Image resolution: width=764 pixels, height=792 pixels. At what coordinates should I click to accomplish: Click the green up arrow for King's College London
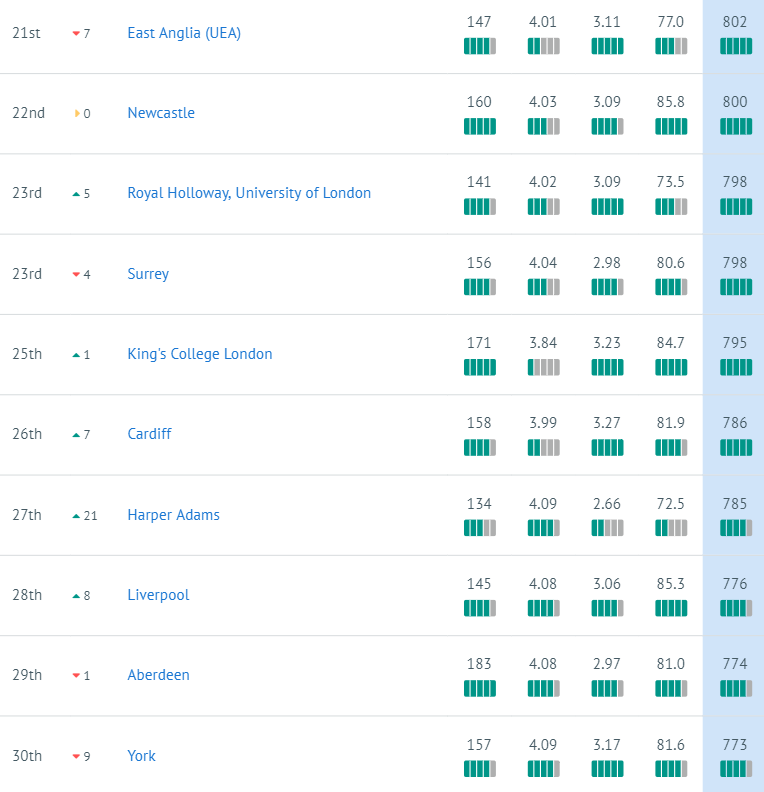tap(76, 355)
